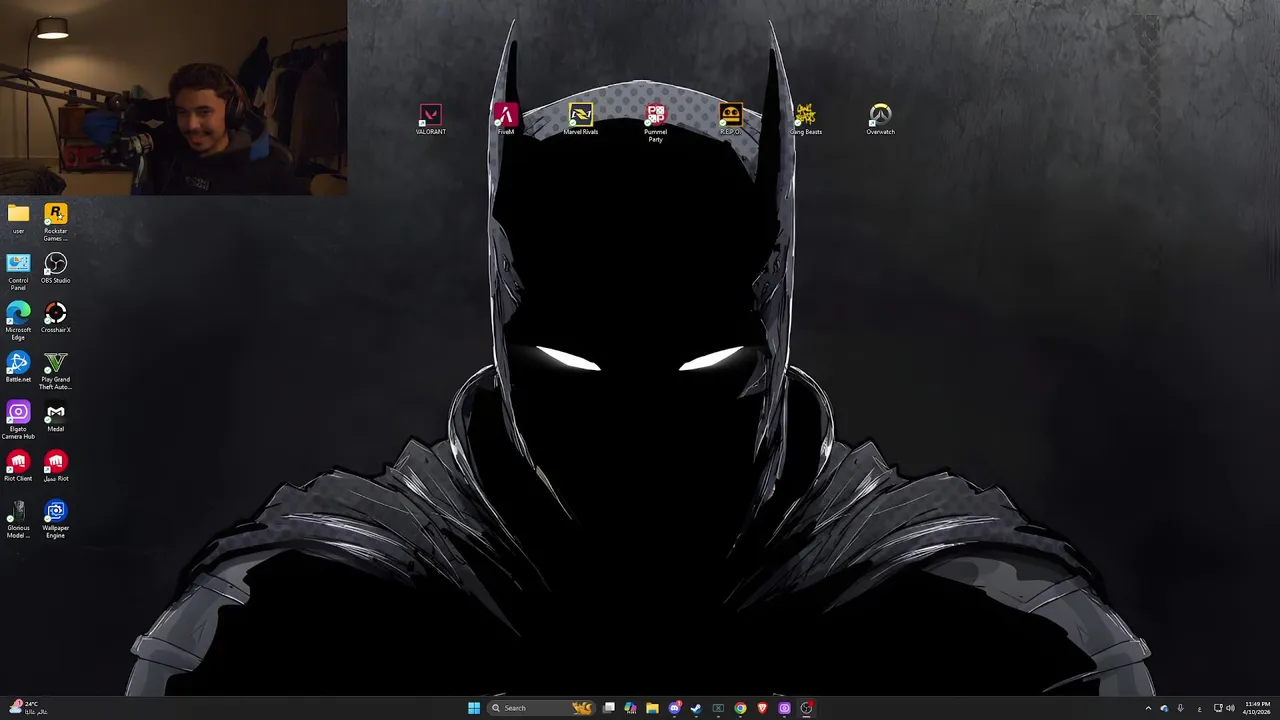
Task: Click the R.E.P.O. game shortcut
Action: pos(730,119)
